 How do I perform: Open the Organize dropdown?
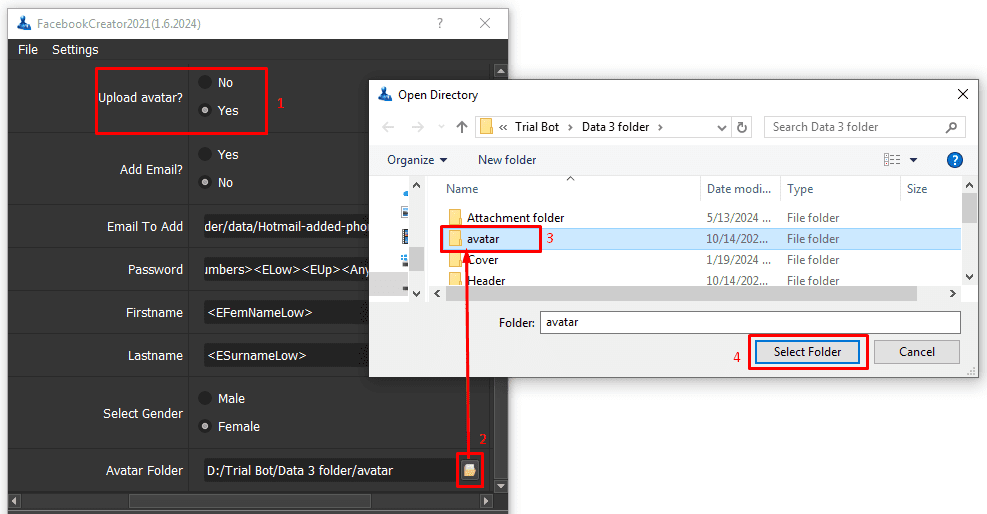pyautogui.click(x=417, y=160)
